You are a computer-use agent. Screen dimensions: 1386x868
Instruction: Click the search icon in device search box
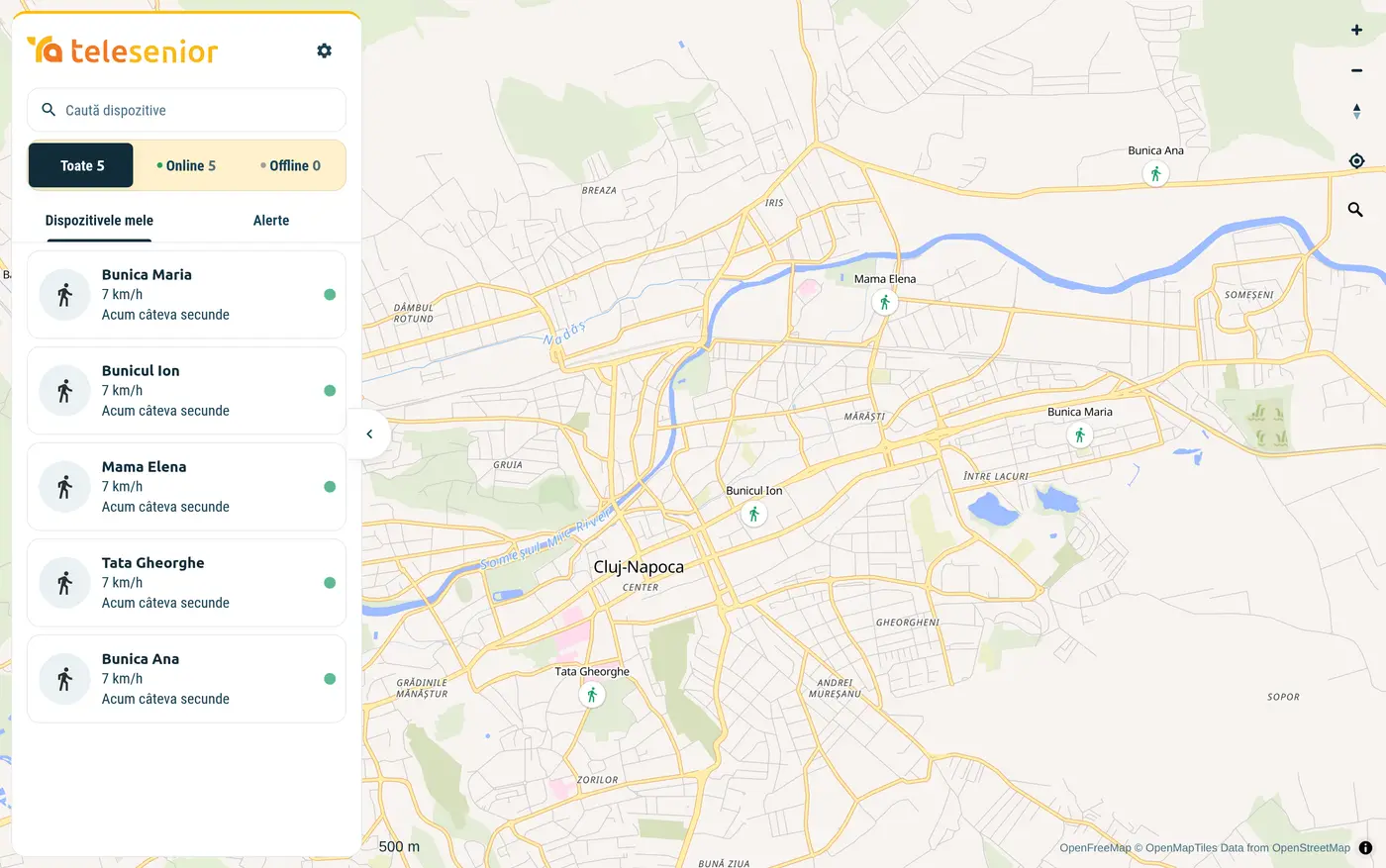(49, 110)
